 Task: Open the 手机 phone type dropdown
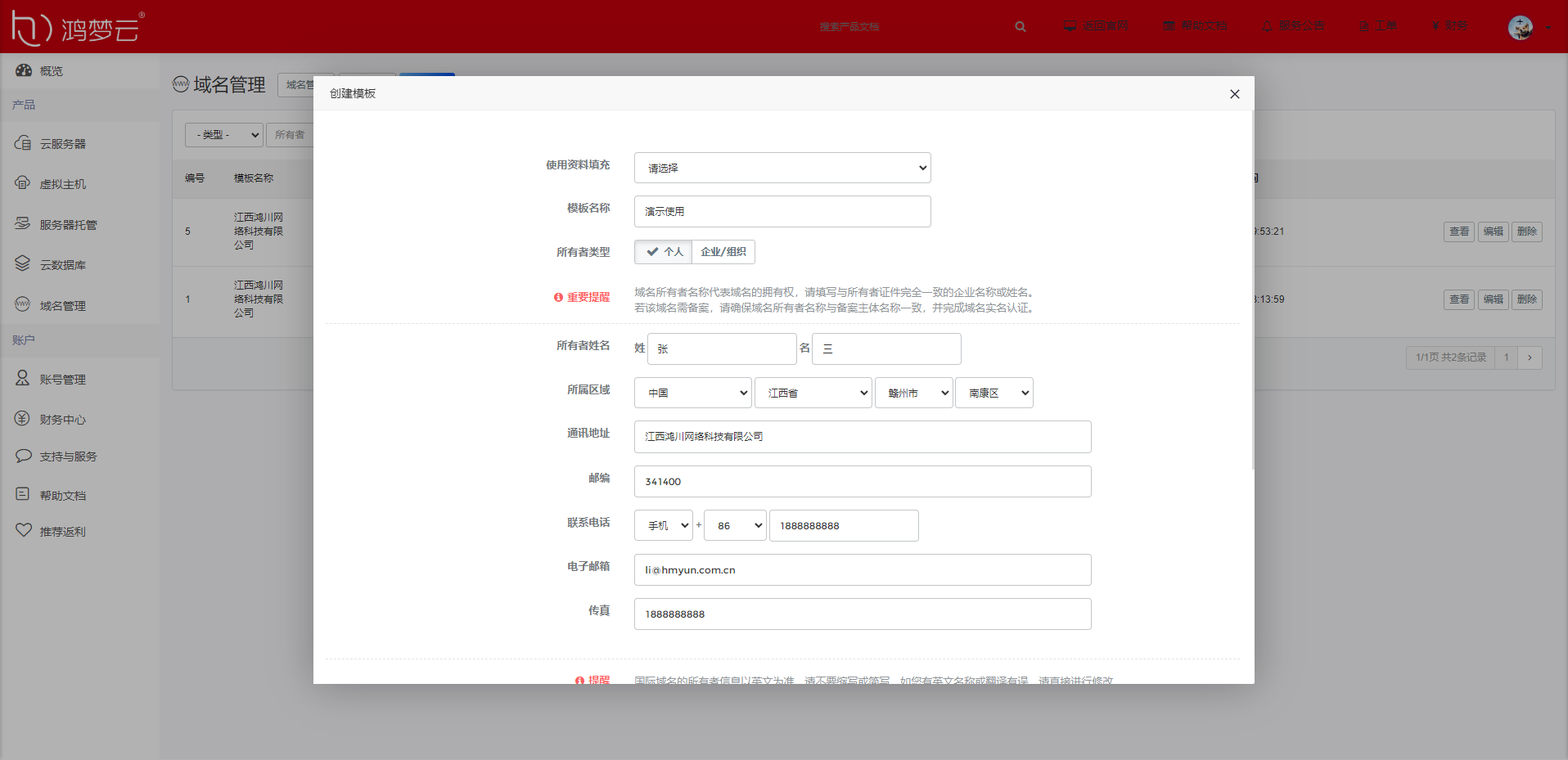point(663,525)
